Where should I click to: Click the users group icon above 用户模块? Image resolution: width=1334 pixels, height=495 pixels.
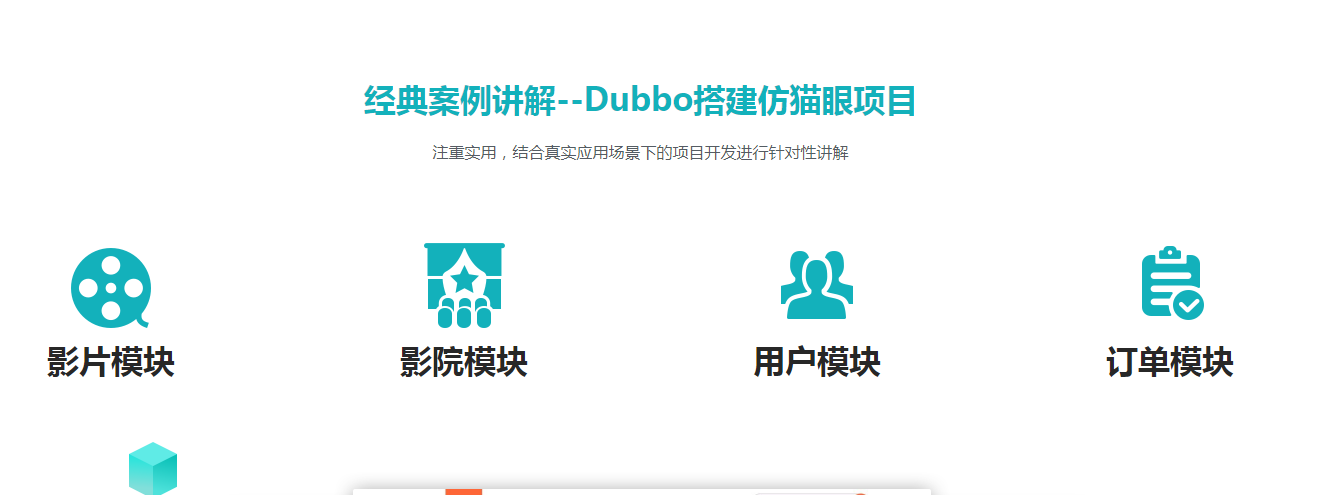817,285
